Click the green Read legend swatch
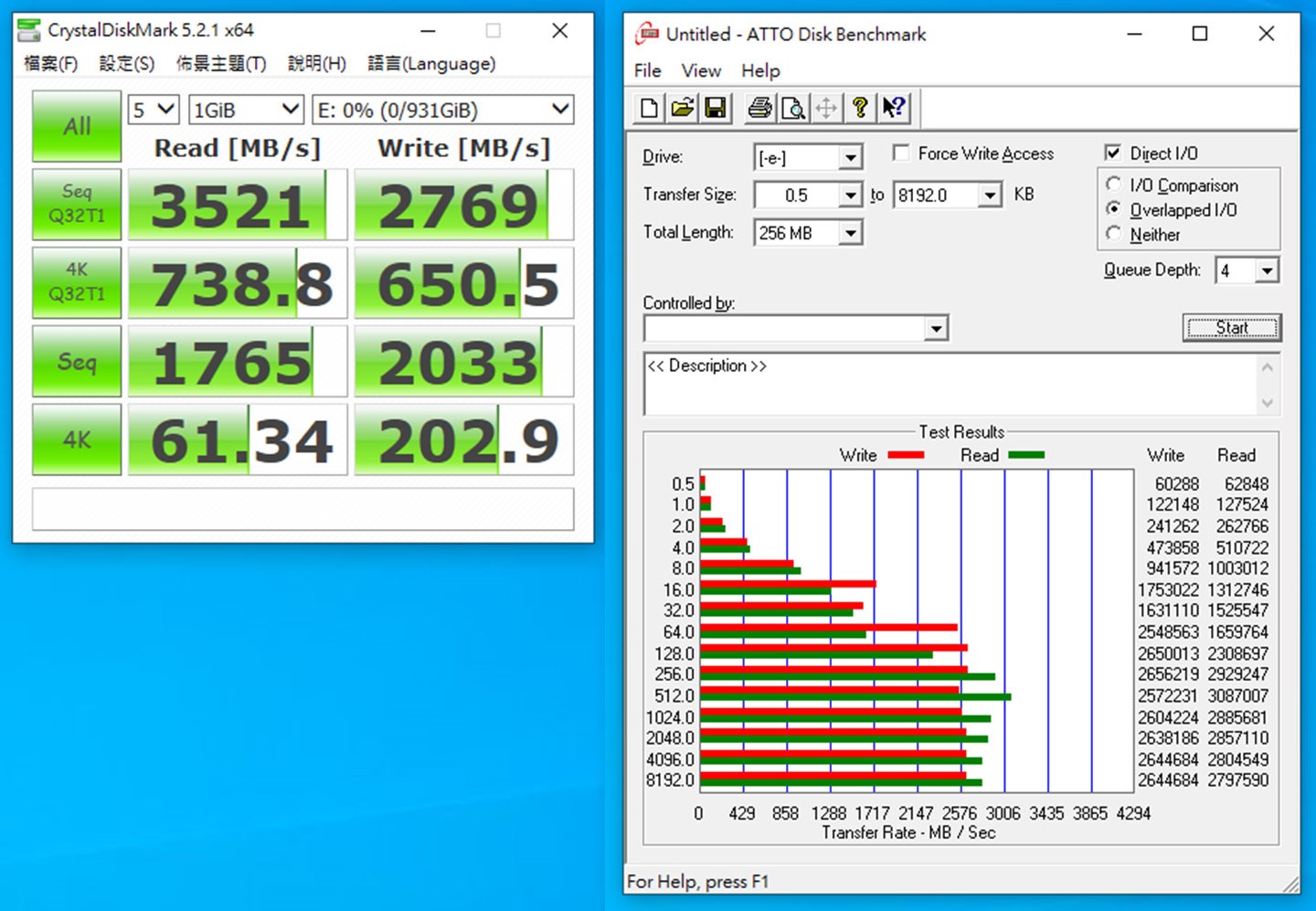The height and width of the screenshot is (911, 1316). (1026, 455)
